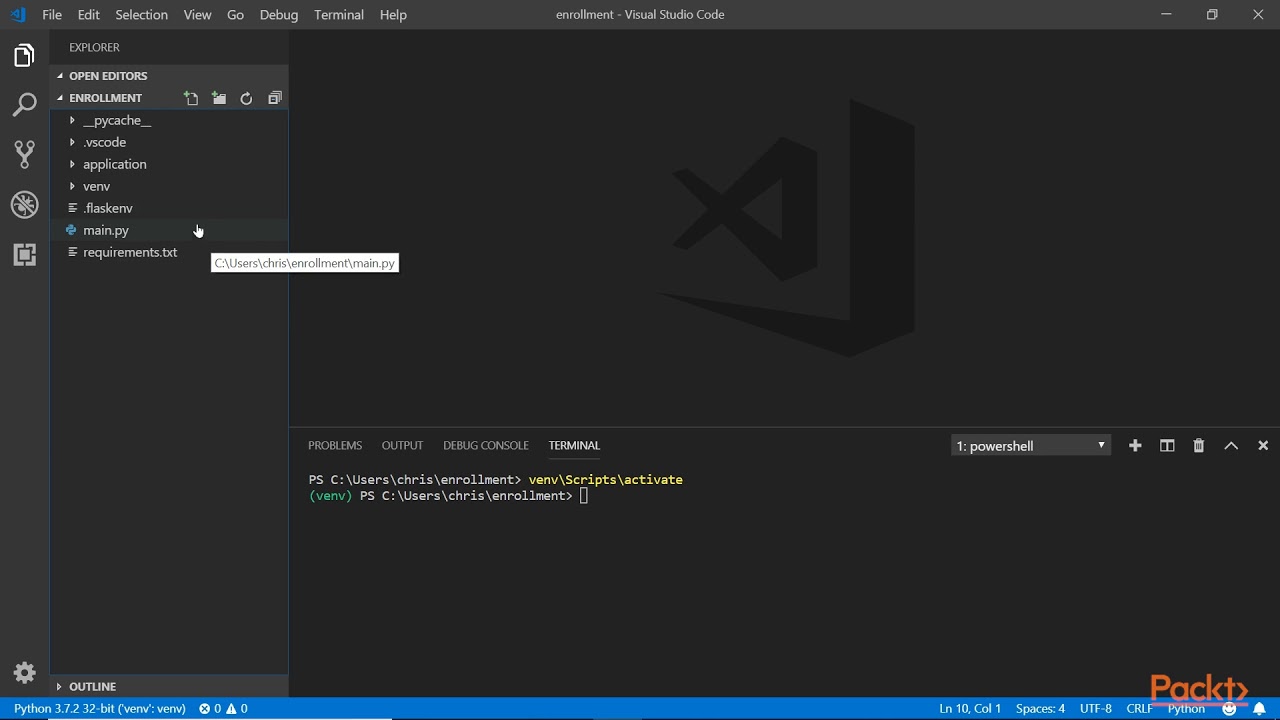
Task: Open the Help menu
Action: pos(393,15)
